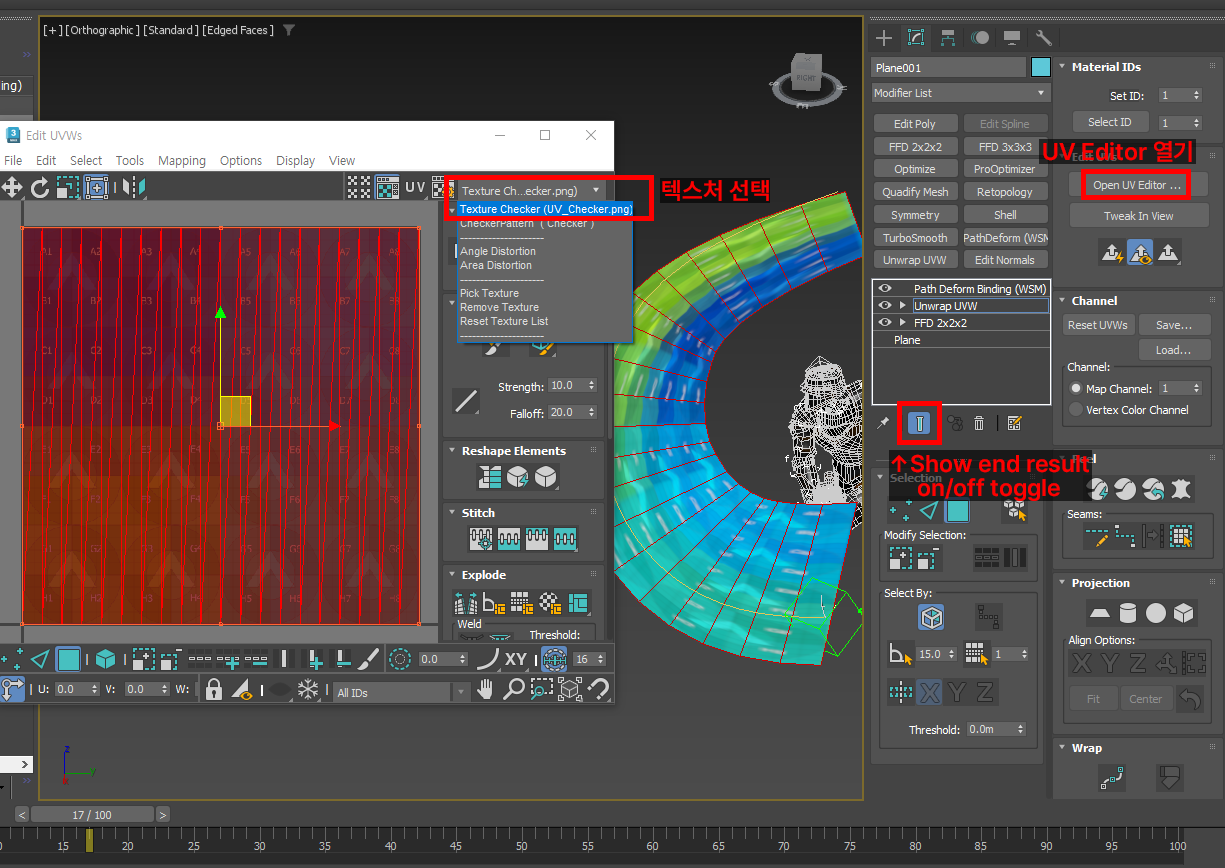Choose Reset Texture List option
This screenshot has height=868, width=1225.
pos(504,321)
